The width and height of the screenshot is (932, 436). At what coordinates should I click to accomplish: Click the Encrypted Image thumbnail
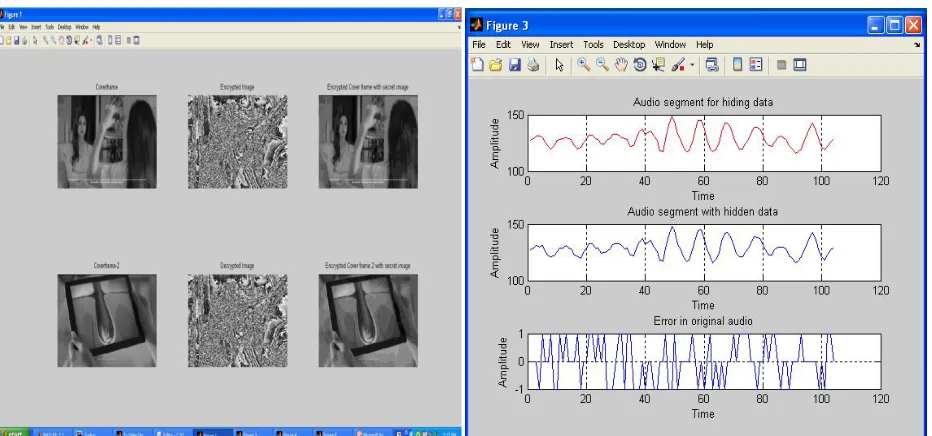(238, 141)
